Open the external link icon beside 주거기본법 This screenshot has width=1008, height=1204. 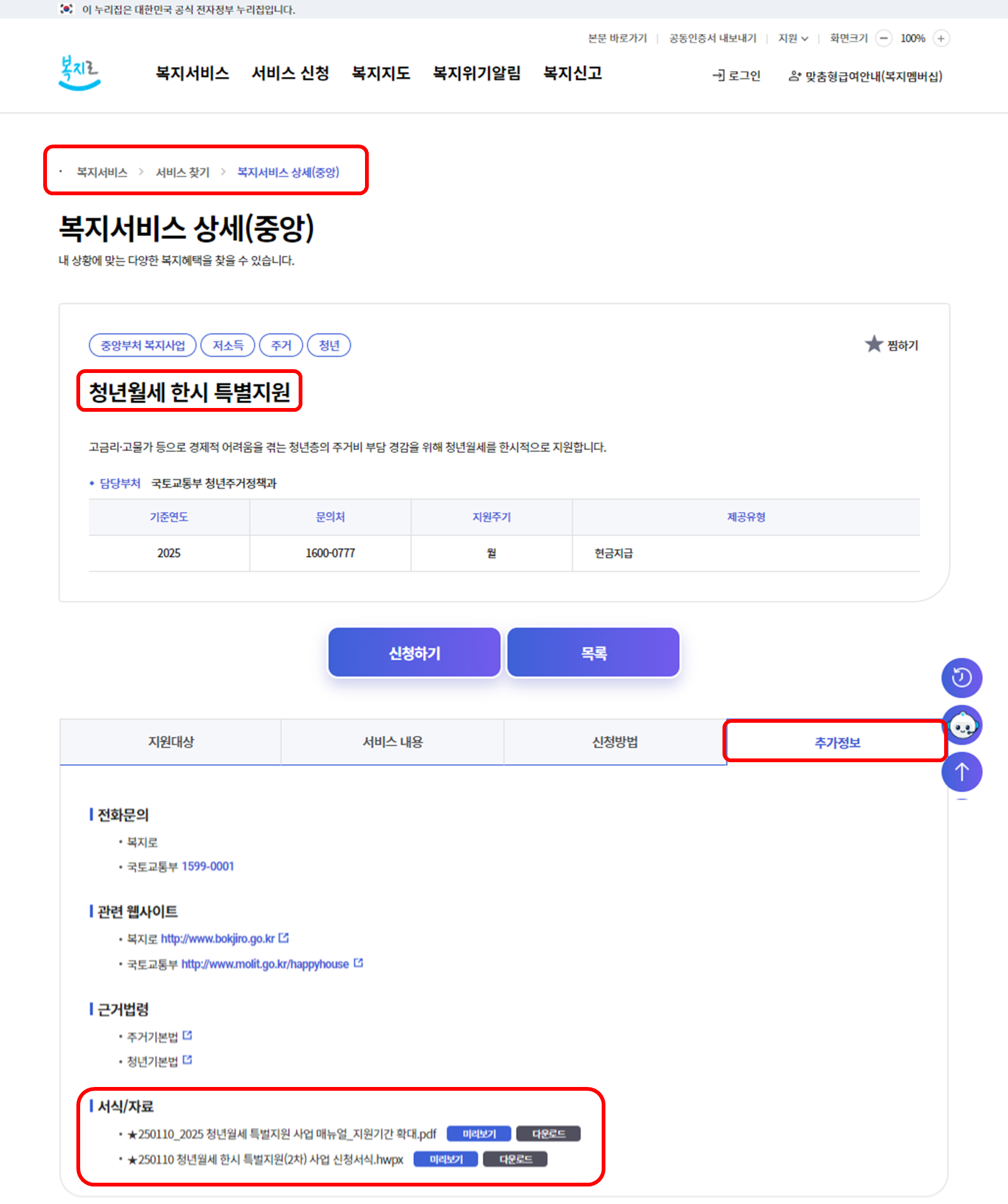click(188, 1036)
